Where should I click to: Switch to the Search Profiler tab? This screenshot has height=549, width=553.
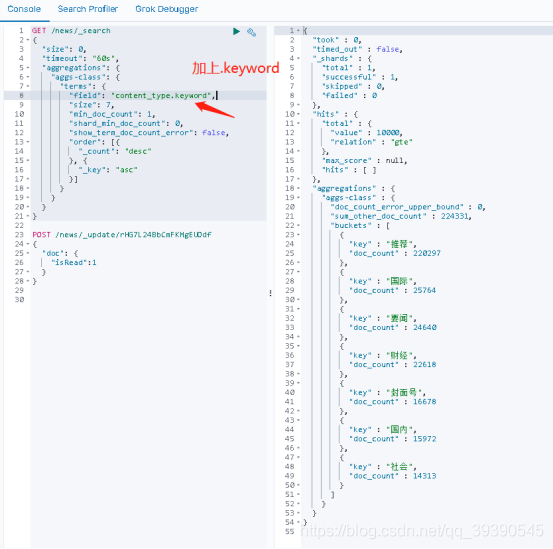[88, 9]
